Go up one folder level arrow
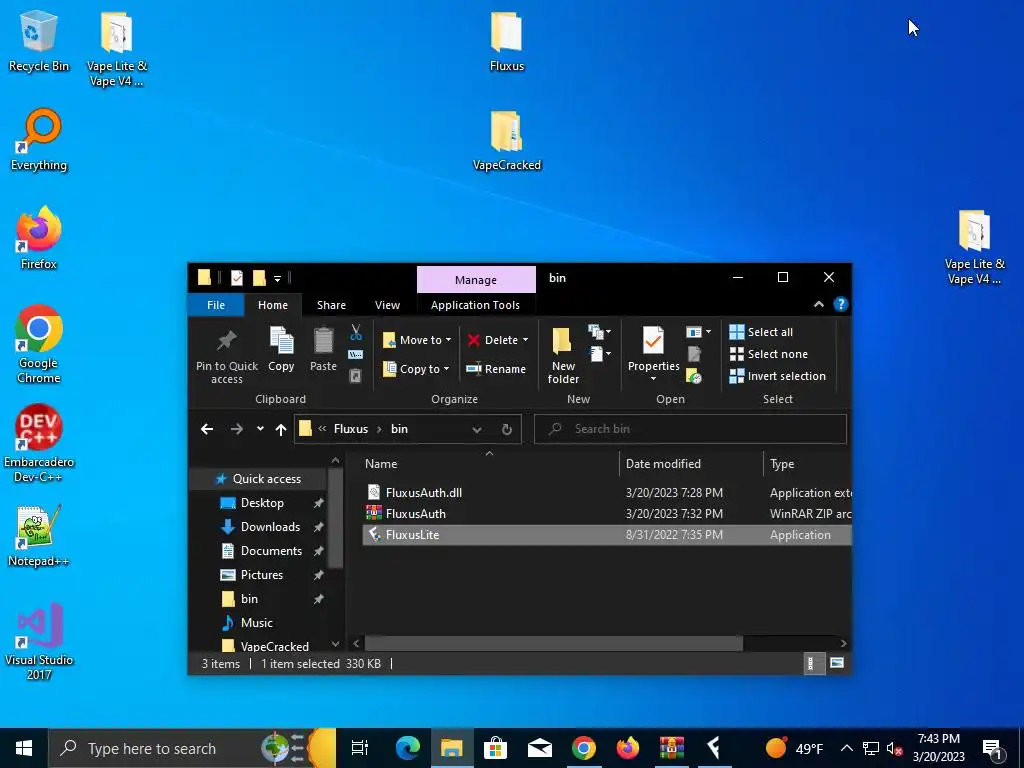Screen dimensions: 1024x768 click(x=281, y=429)
